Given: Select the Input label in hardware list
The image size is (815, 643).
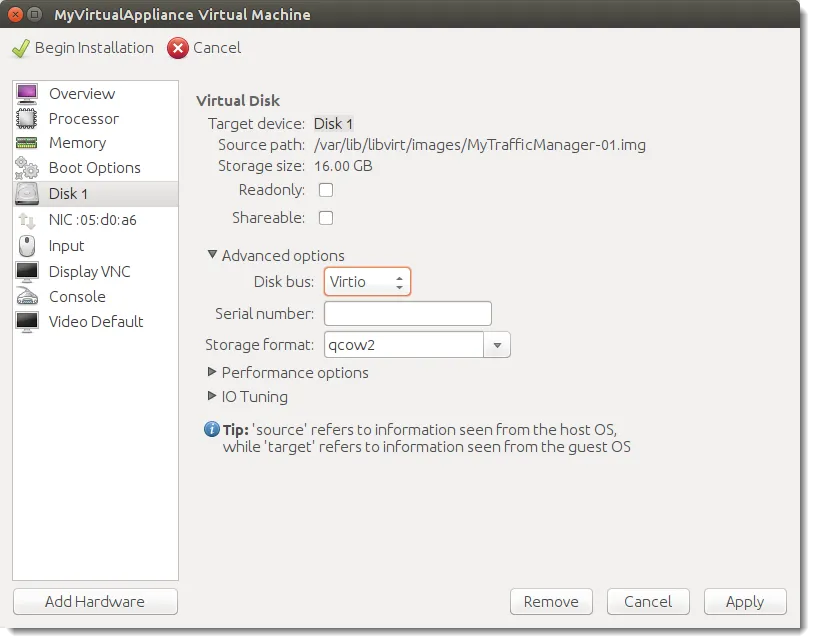Looking at the screenshot, I should coord(66,246).
